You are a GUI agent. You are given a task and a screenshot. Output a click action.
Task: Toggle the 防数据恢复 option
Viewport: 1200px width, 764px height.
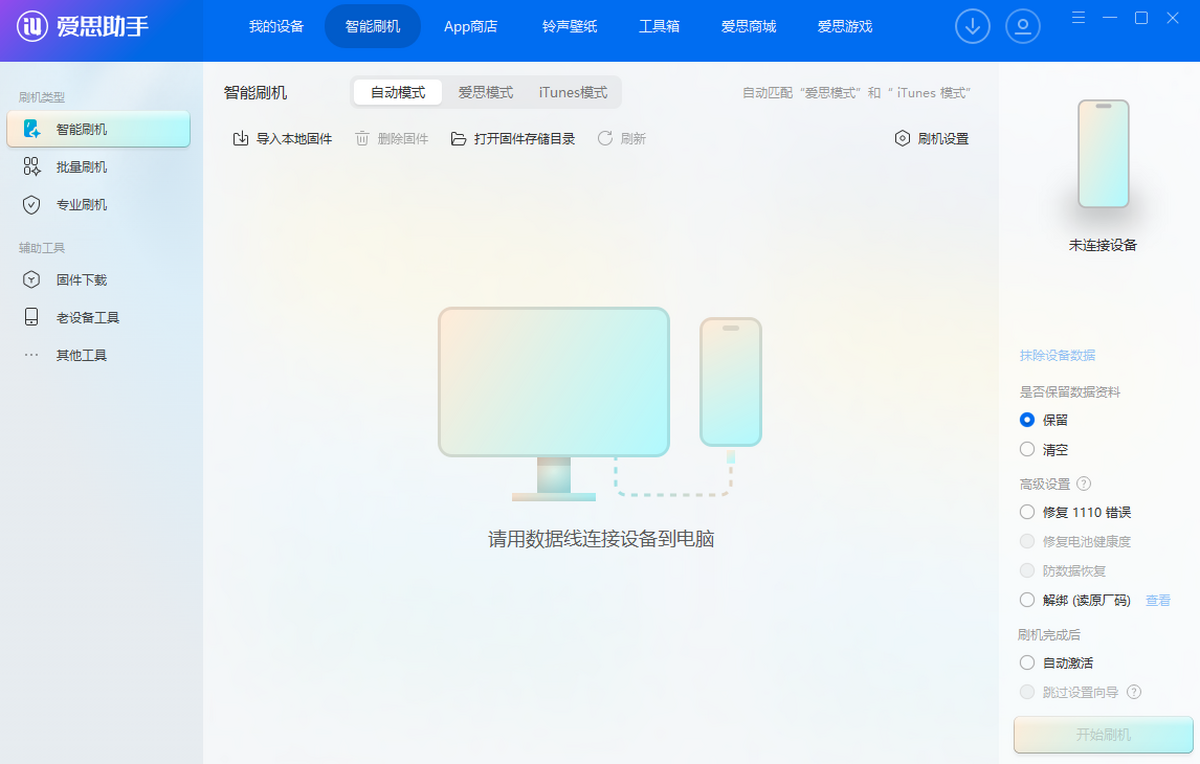tap(1027, 571)
